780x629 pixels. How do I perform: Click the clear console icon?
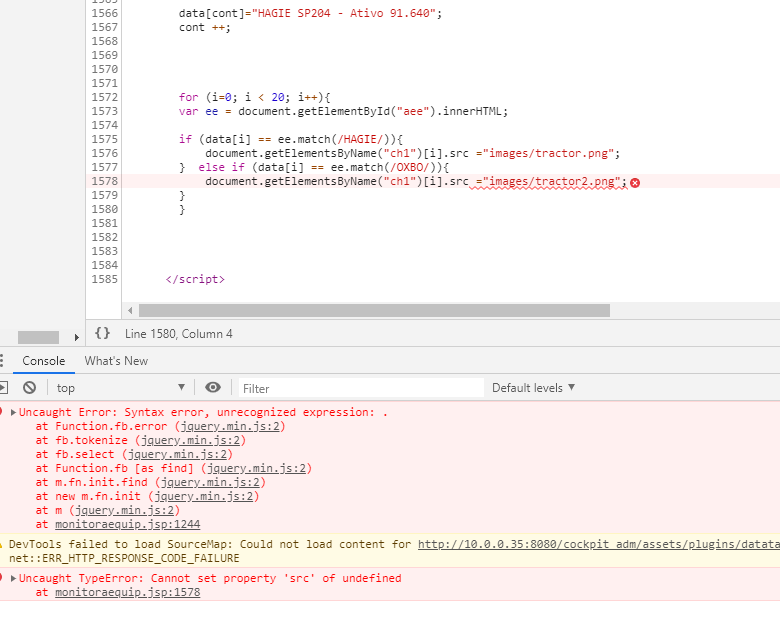29,388
